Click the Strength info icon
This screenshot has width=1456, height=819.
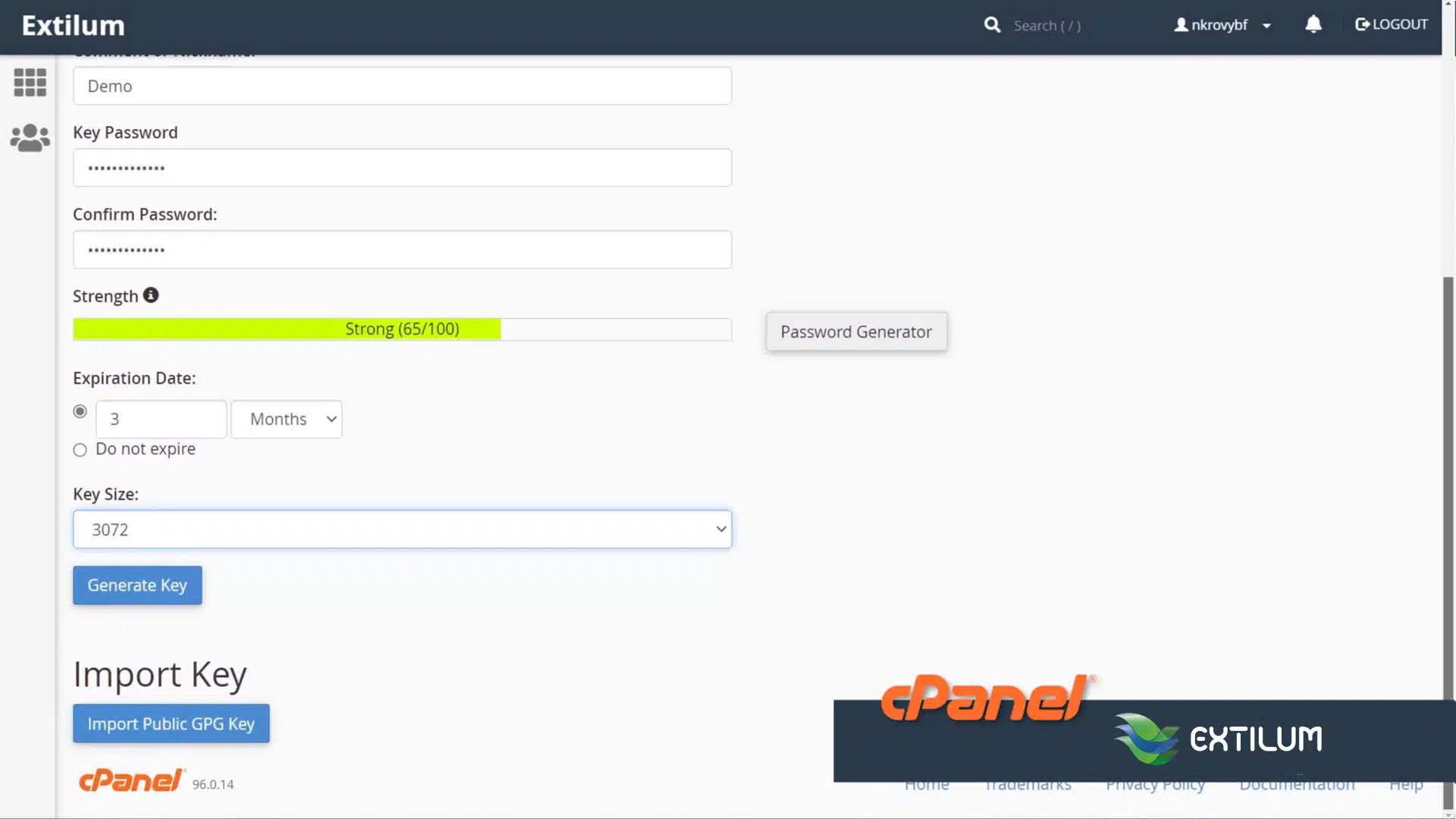(151, 295)
